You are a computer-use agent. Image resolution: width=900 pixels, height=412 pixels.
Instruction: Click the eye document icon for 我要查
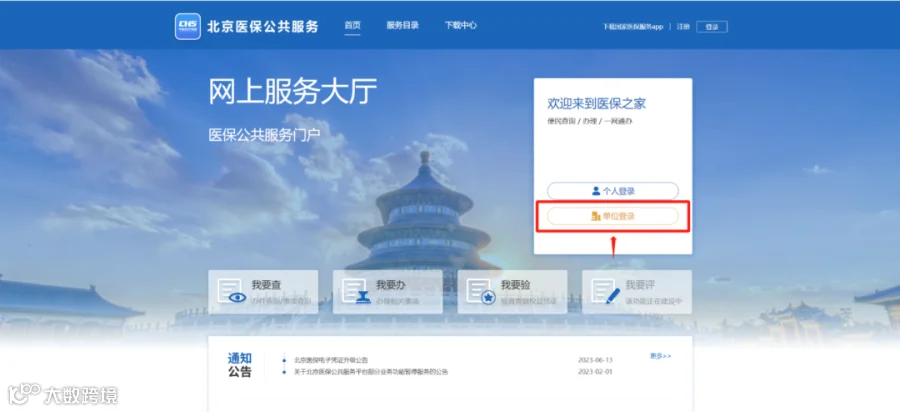click(232, 291)
